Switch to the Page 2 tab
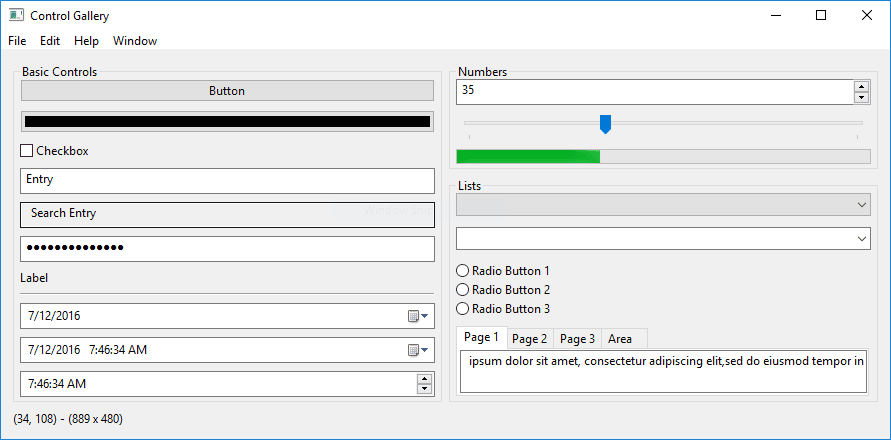891x440 pixels. 530,339
